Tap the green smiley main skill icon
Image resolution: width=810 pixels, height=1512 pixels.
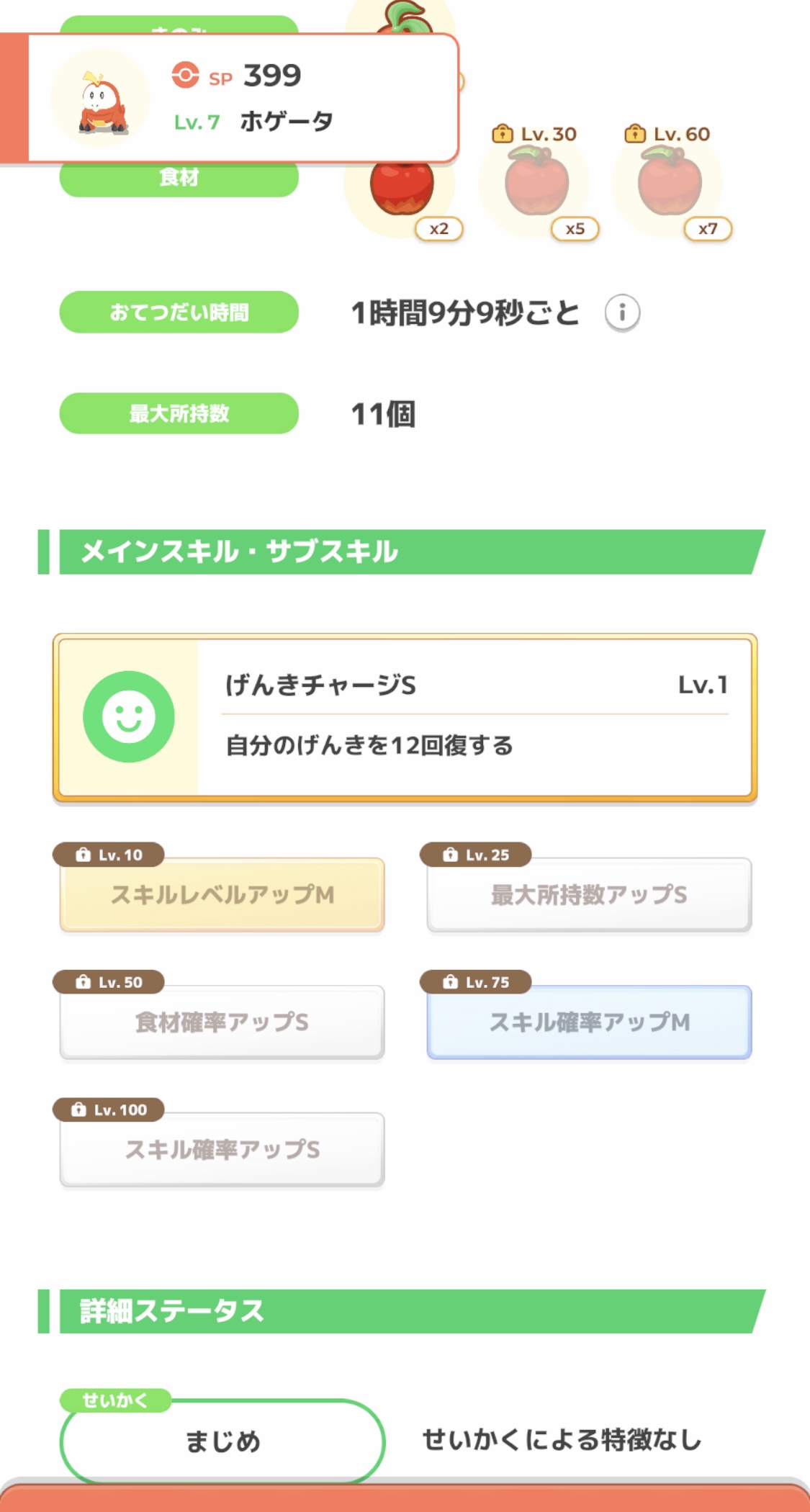(x=129, y=716)
